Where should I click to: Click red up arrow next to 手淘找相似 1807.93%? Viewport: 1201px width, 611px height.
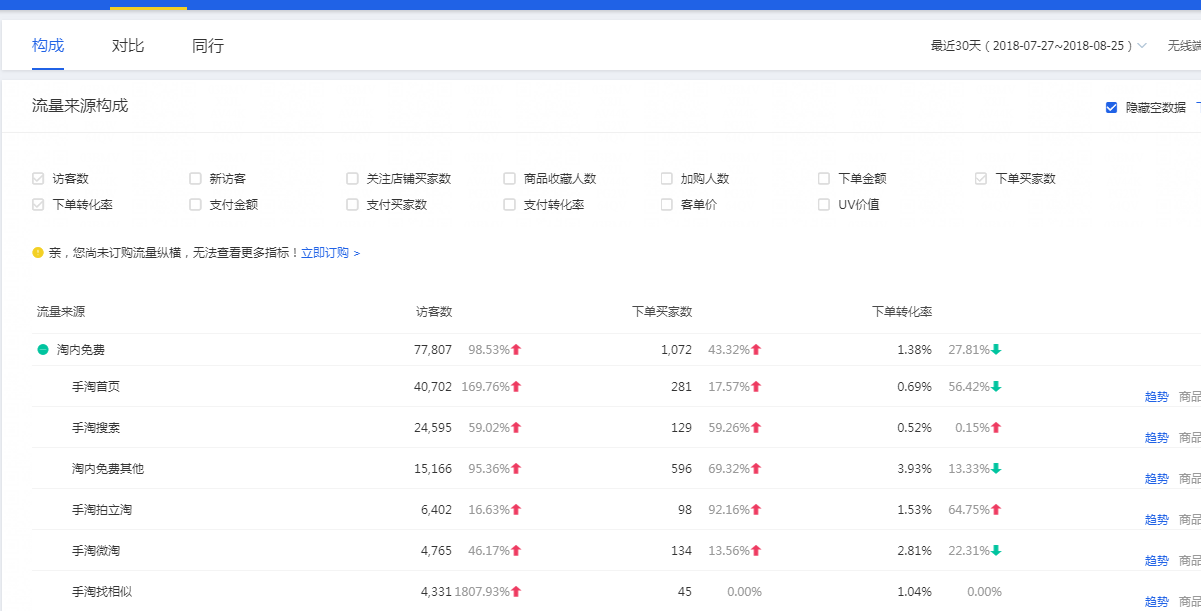coord(516,592)
